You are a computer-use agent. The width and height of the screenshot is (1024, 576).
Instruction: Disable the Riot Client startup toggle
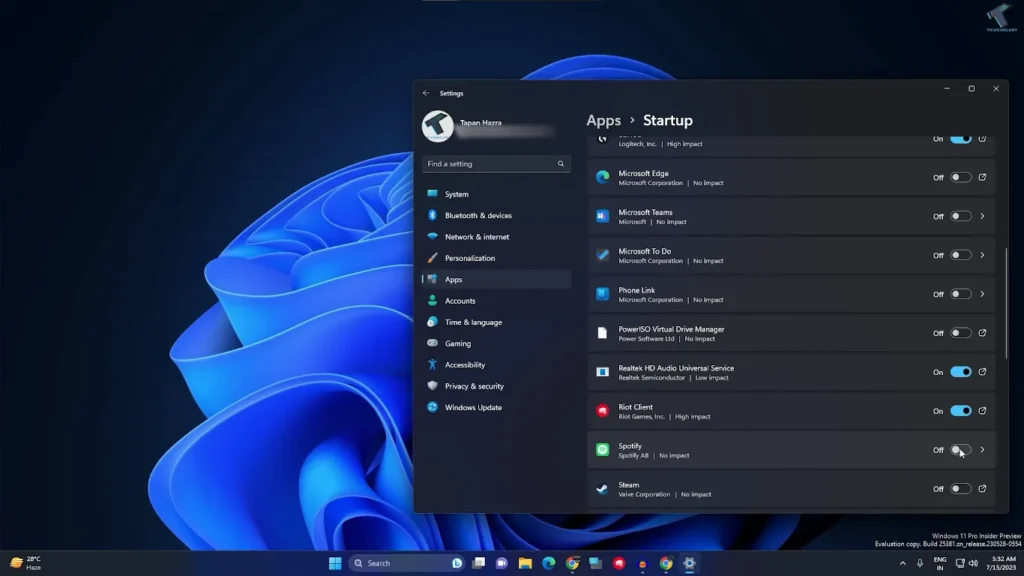[961, 411]
